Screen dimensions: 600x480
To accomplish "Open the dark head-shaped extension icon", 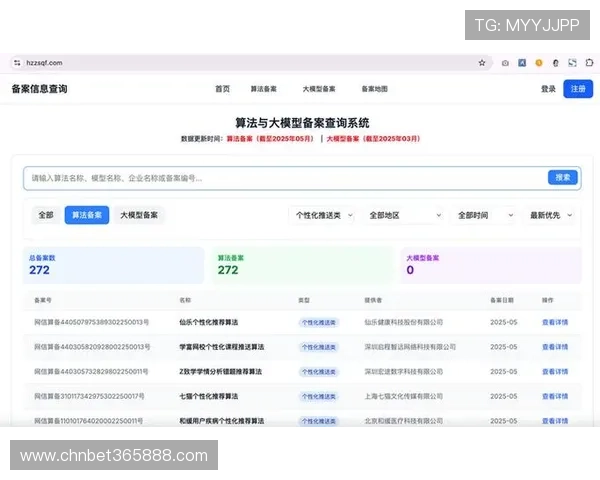I will coord(556,63).
